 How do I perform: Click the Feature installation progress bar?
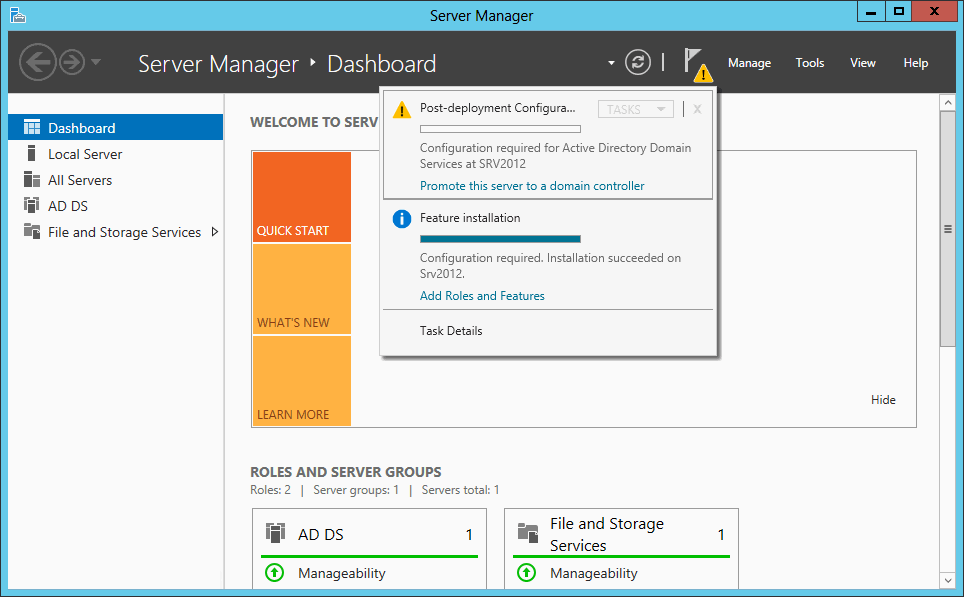(x=500, y=239)
